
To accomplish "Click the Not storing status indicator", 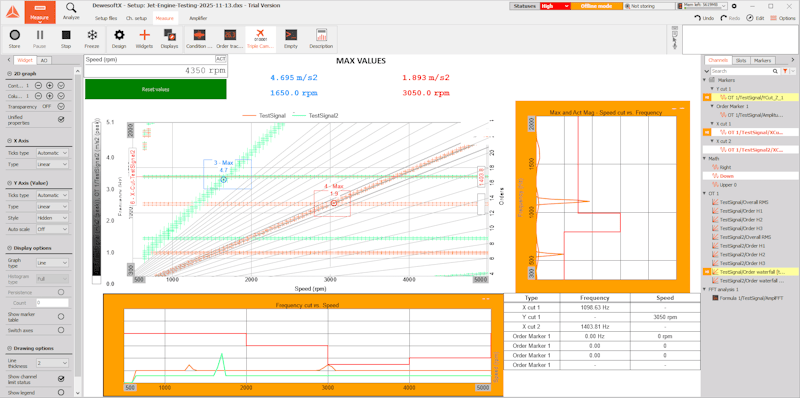I will point(649,6).
